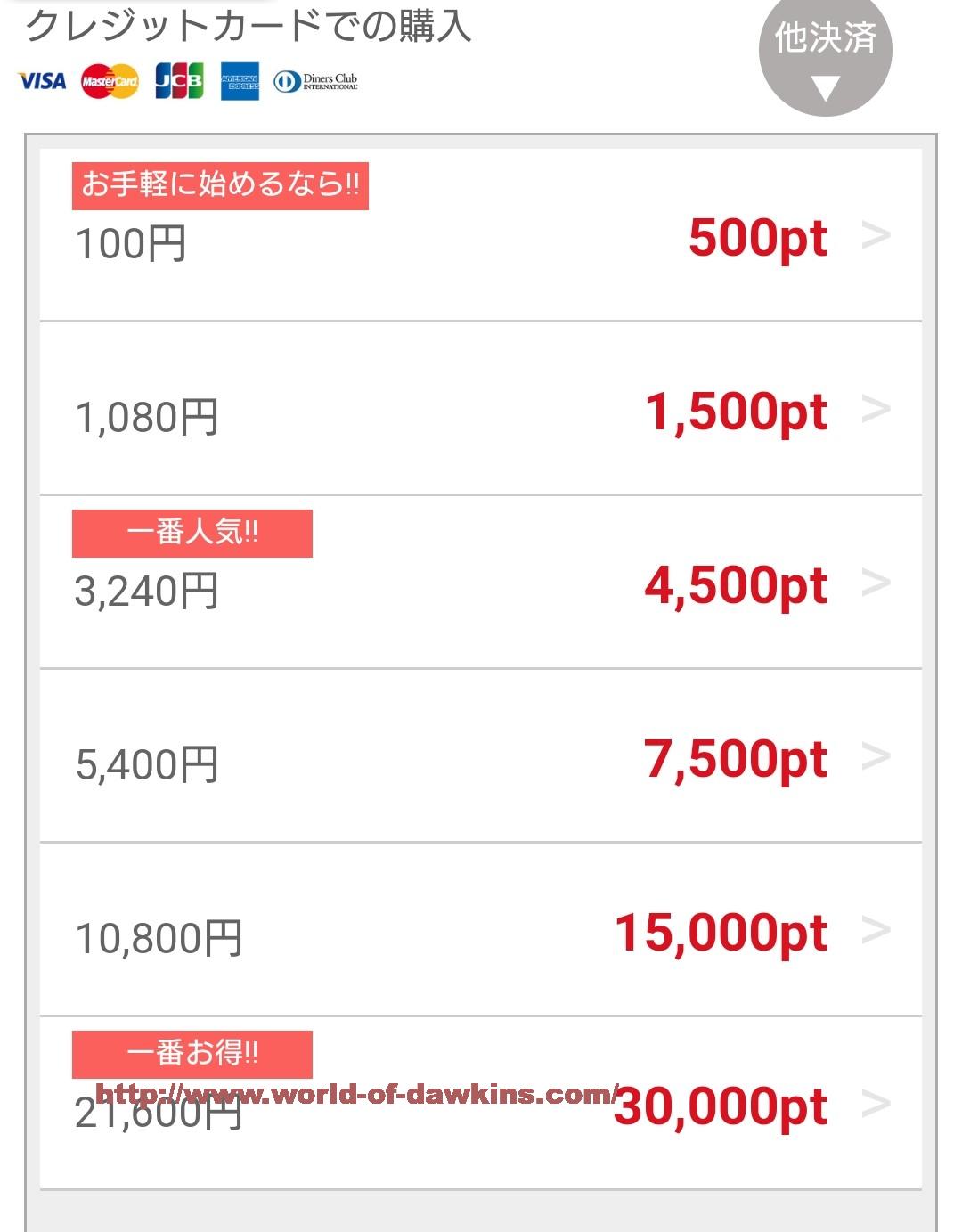Click the arrow next to 15,000pt
This screenshot has height=1232, width=962.
pyautogui.click(x=876, y=931)
